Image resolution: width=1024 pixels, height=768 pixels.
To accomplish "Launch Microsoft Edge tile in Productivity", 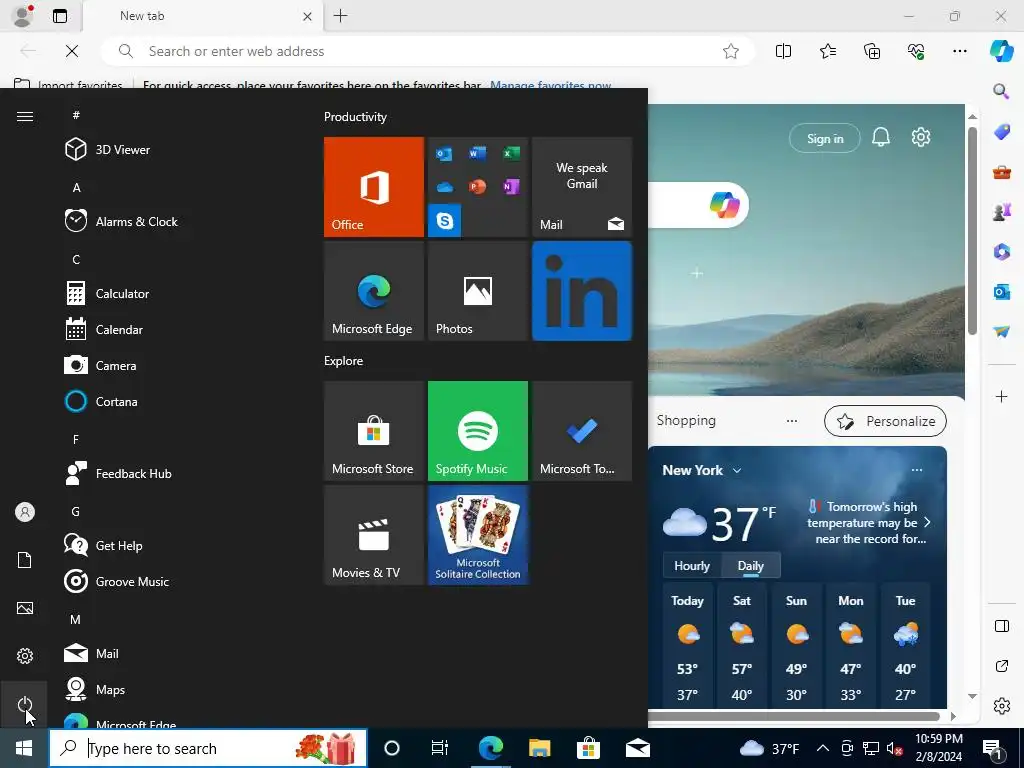I will click(374, 291).
